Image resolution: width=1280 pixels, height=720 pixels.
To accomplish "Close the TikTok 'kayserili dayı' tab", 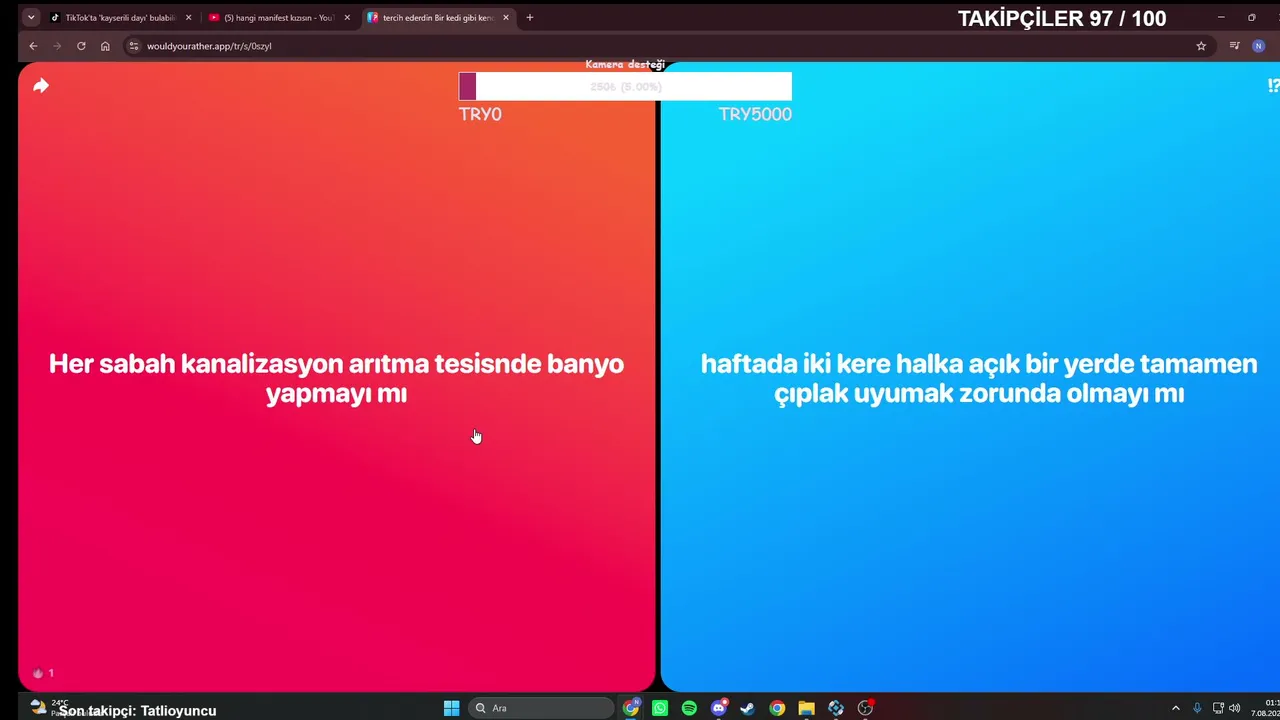I will [x=188, y=17].
